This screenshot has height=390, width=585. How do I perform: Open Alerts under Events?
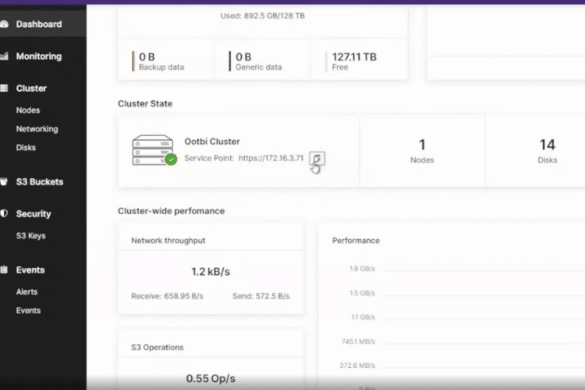(26, 291)
